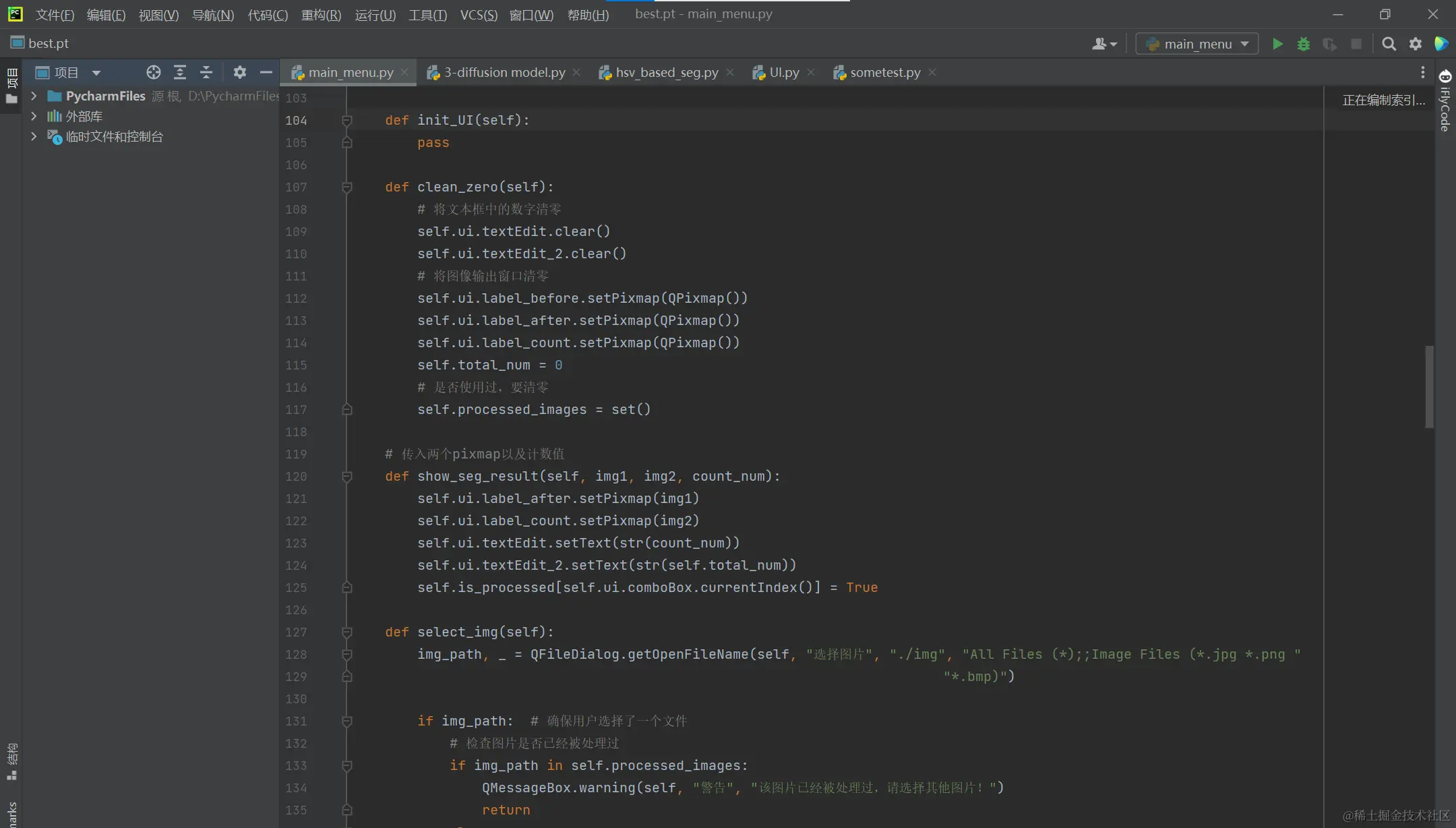Fold the if block at line 133
This screenshot has height=828, width=1456.
pos(347,766)
